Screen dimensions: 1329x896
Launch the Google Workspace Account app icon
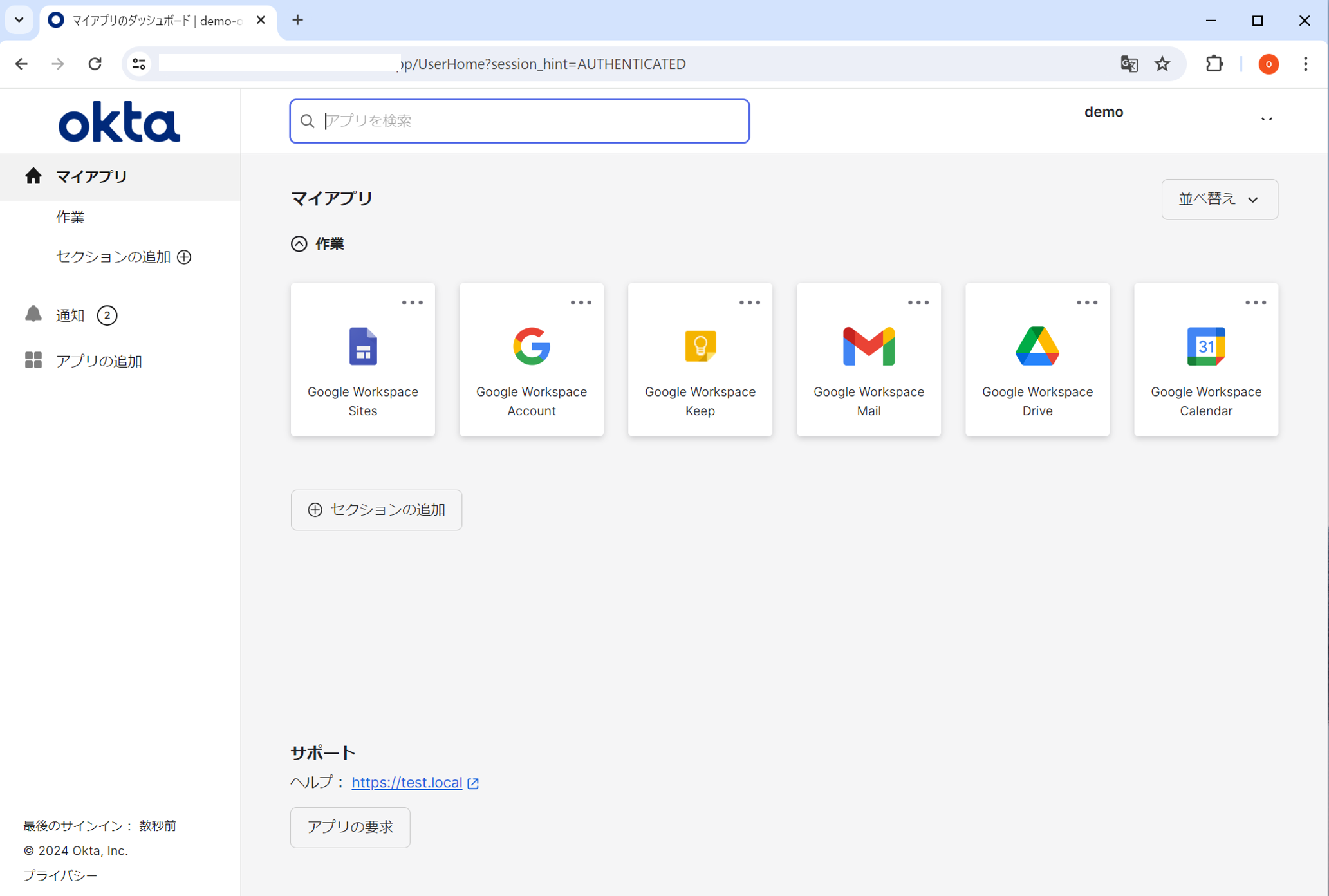pos(532,346)
